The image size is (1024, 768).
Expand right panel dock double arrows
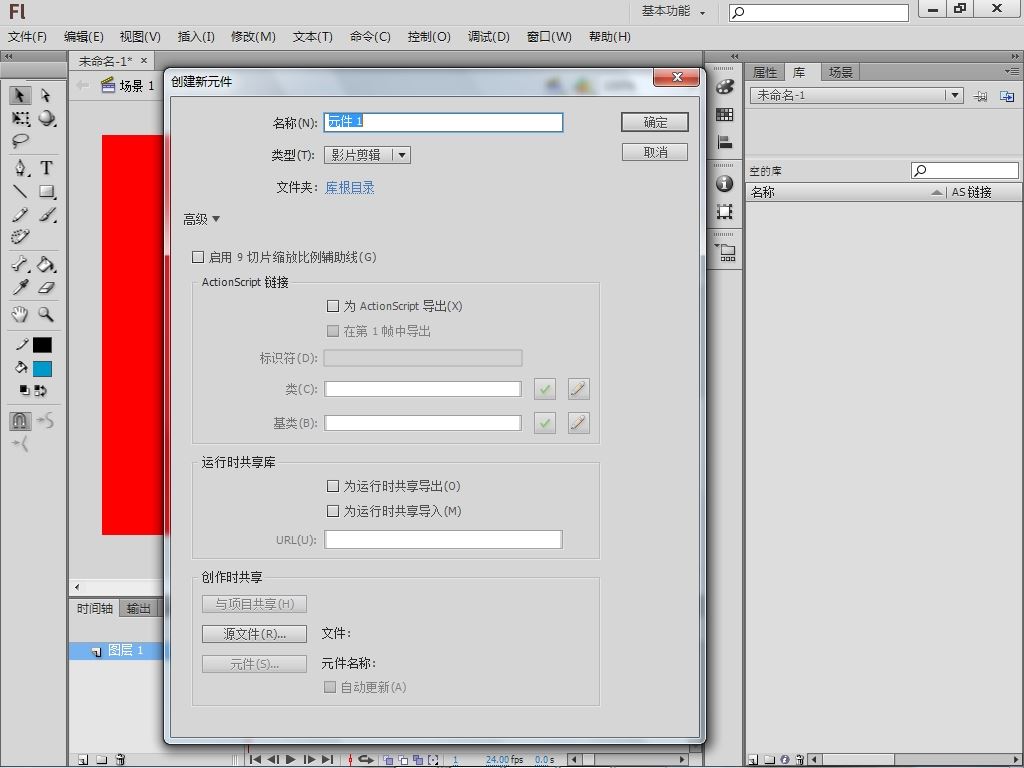735,56
